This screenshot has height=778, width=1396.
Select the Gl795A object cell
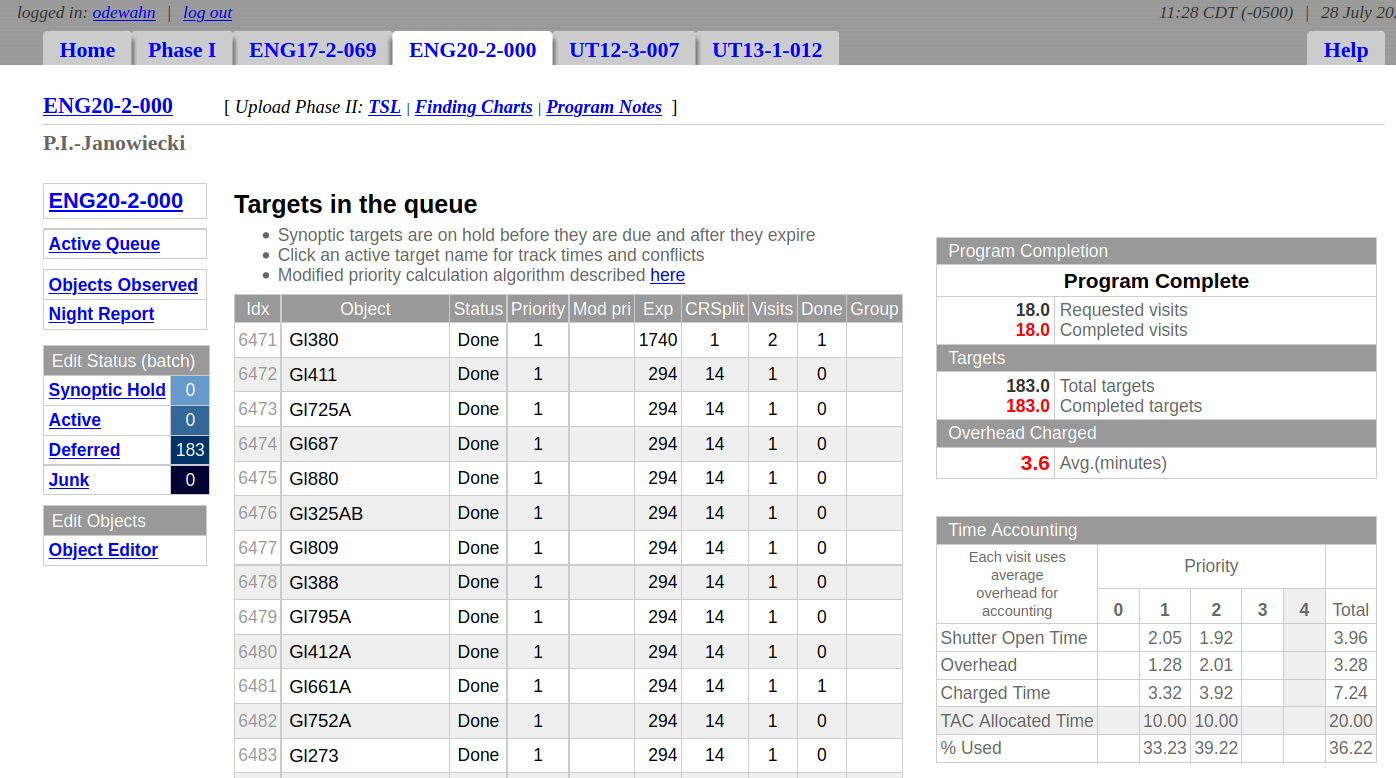coord(365,617)
